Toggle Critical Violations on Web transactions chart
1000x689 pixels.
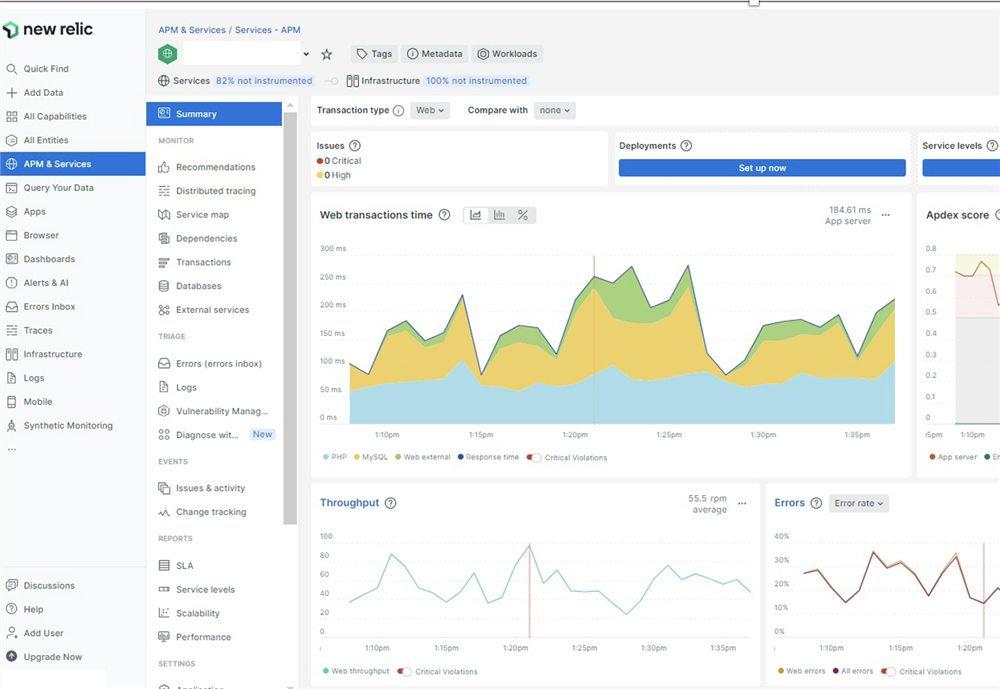[x=535, y=458]
